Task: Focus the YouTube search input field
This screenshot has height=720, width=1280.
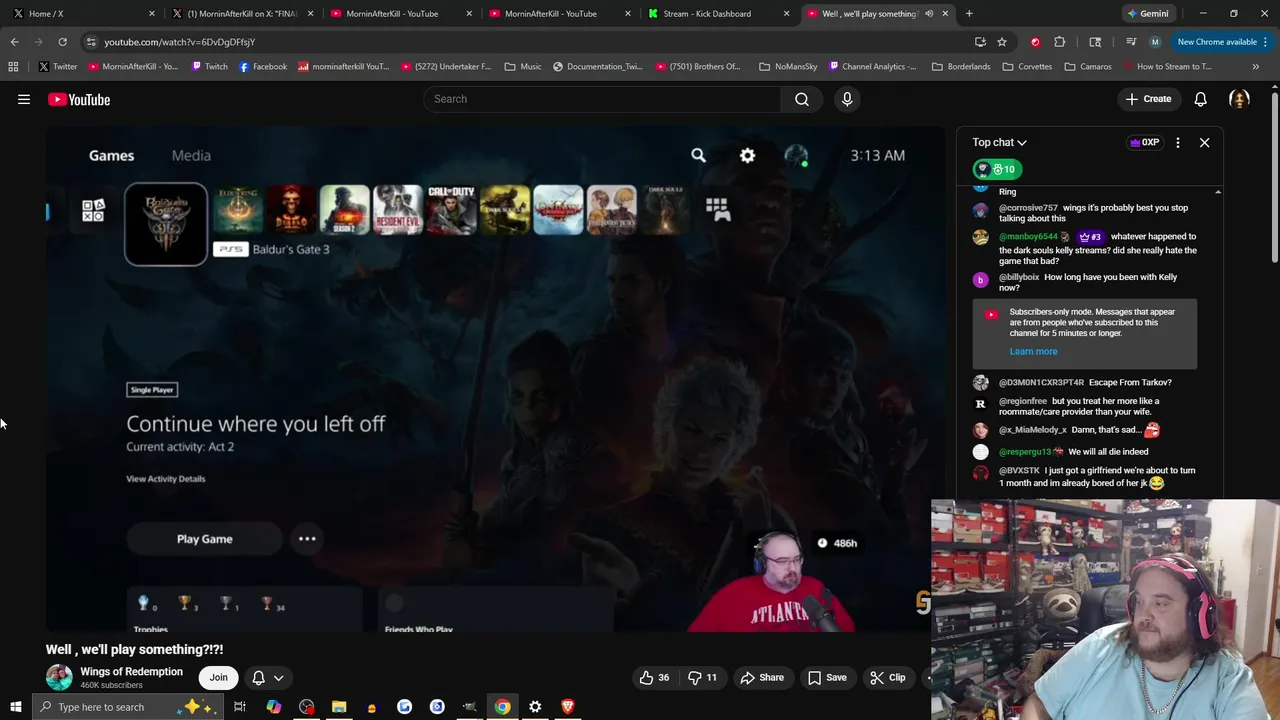Action: click(602, 99)
